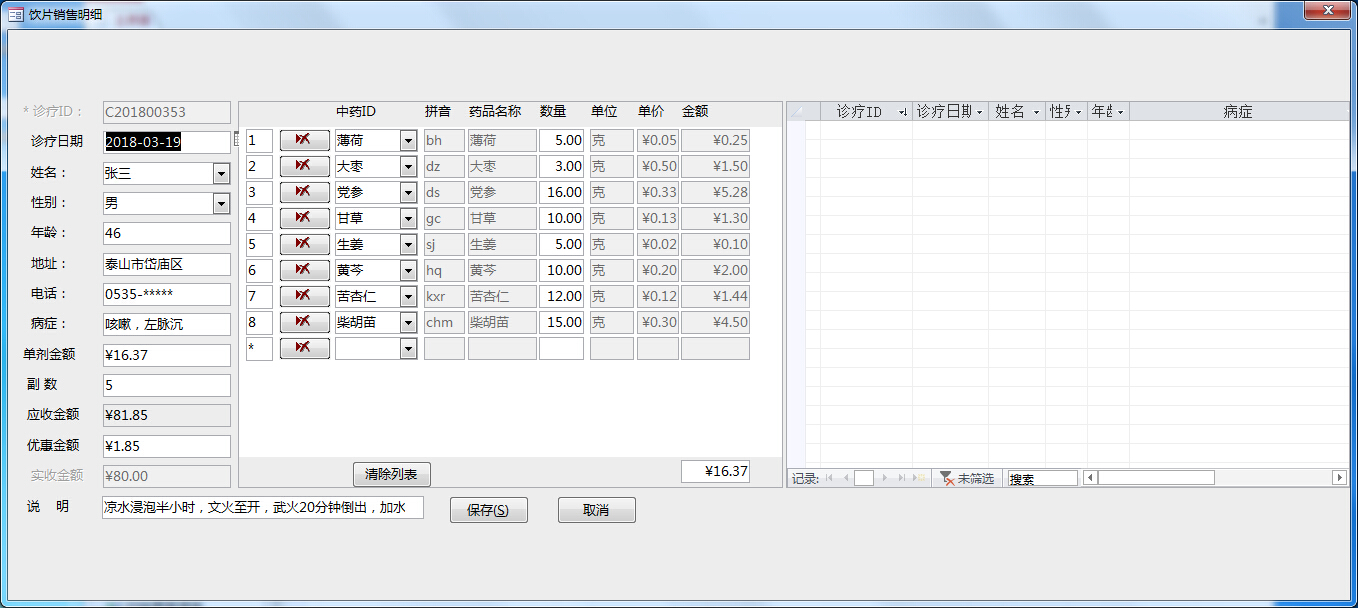Click the quantity 15.00 for 柴胡苗
This screenshot has height=608, width=1358.
pos(561,322)
